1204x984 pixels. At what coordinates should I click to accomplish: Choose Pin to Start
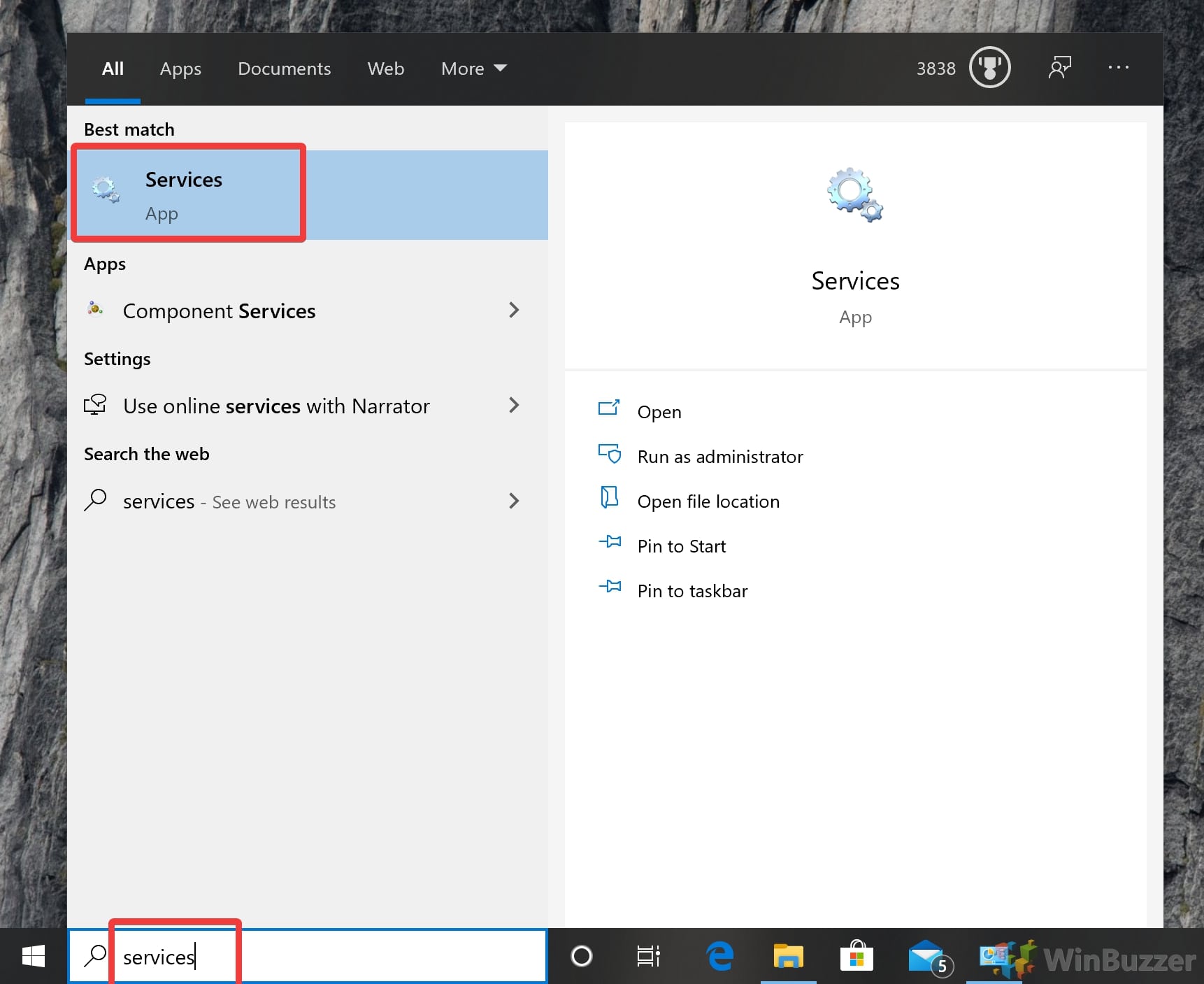pyautogui.click(x=682, y=546)
